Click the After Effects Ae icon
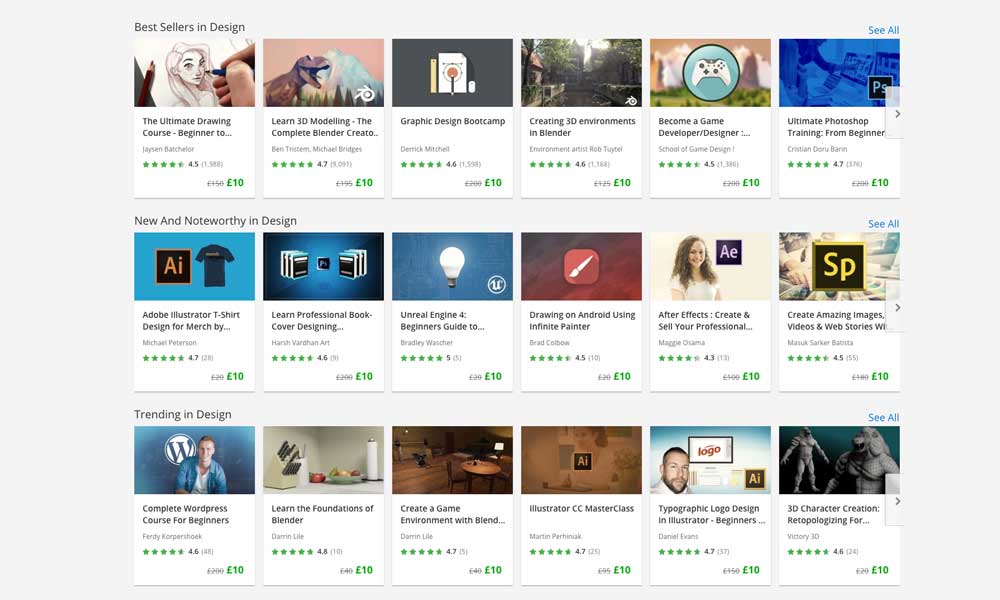 [729, 252]
